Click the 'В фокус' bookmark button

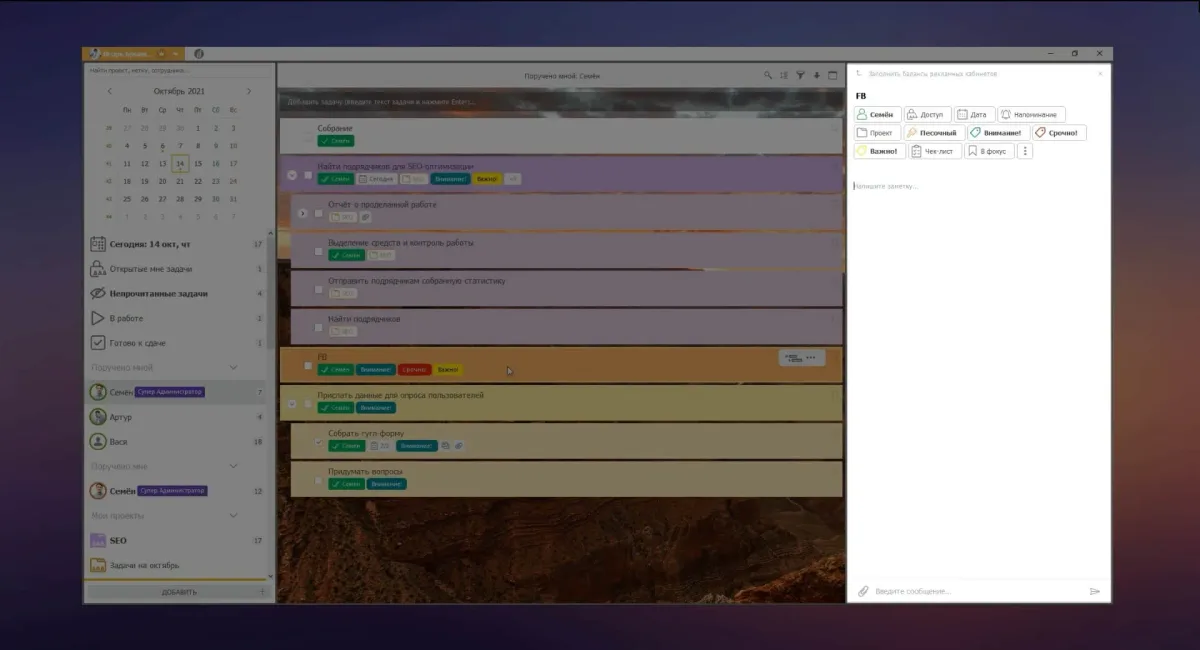(989, 151)
